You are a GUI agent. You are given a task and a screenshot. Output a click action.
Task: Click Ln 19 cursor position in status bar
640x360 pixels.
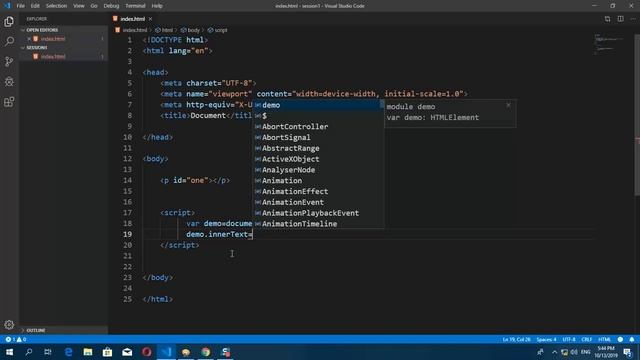click(x=516, y=339)
